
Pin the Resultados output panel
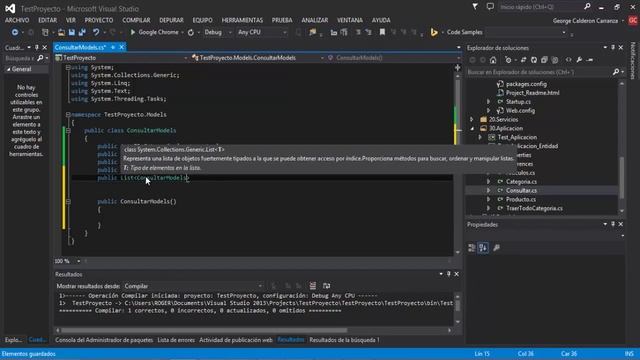click(449, 274)
